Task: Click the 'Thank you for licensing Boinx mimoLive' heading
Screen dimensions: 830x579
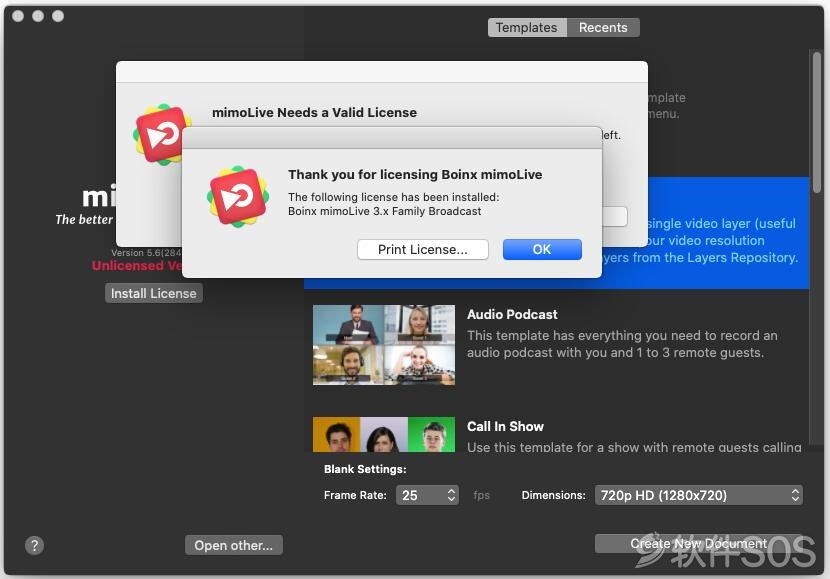Action: 415,175
